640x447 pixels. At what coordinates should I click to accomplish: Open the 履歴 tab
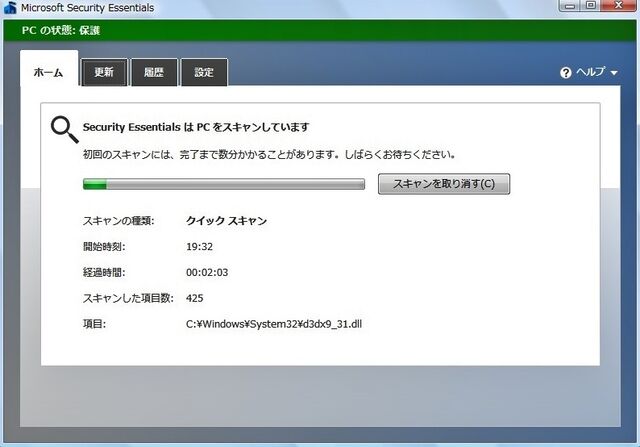(x=154, y=72)
